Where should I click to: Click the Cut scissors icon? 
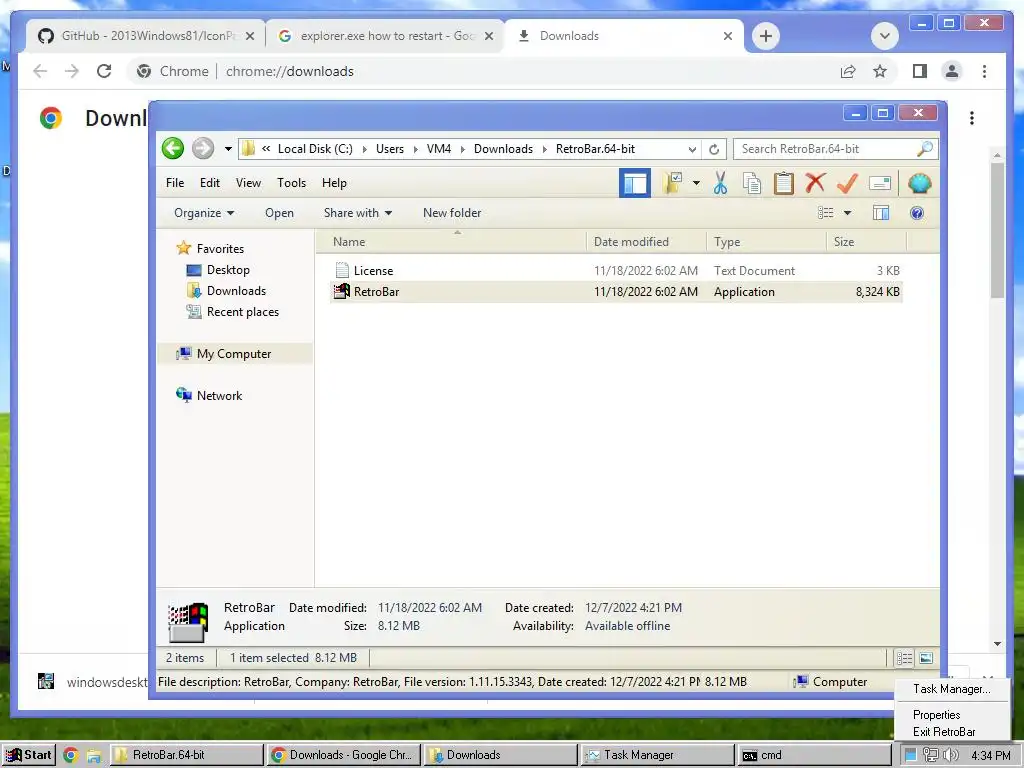(x=720, y=184)
